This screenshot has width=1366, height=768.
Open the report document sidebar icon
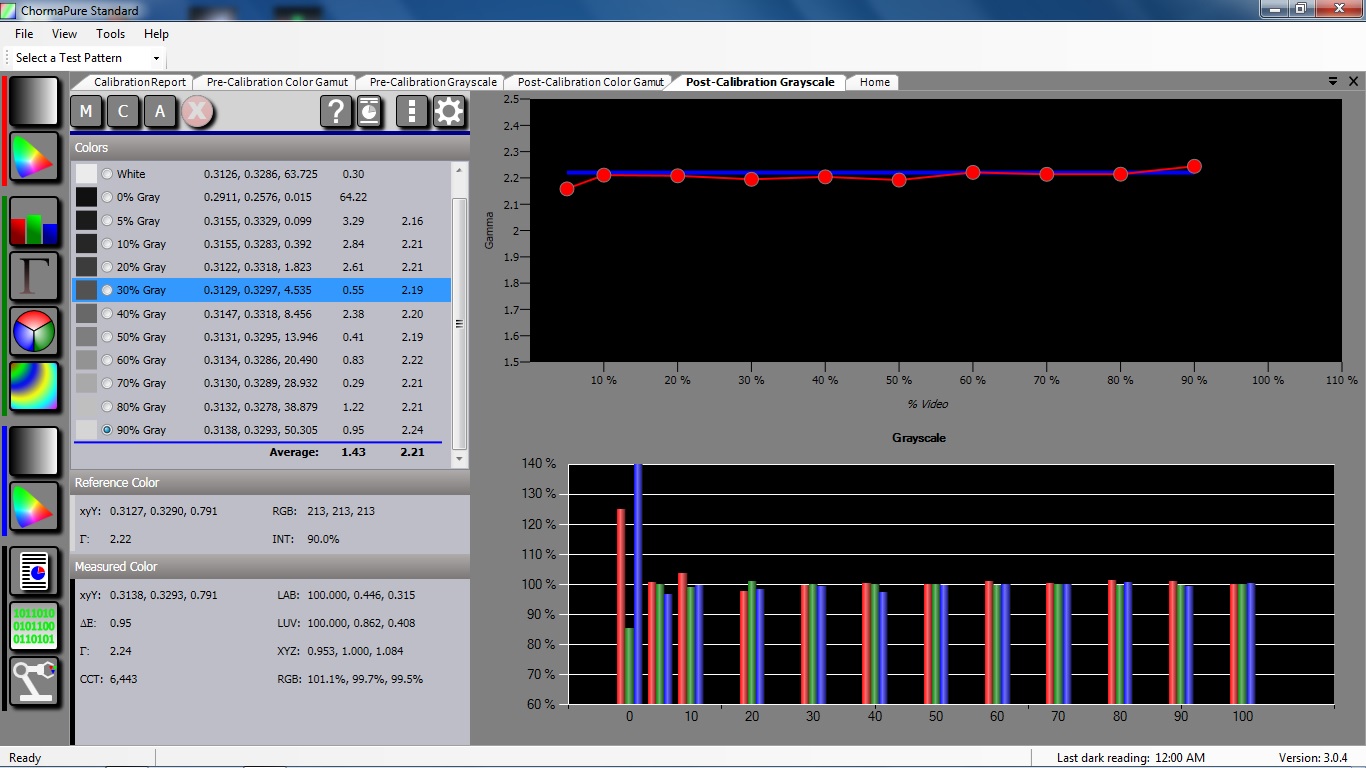[33, 572]
